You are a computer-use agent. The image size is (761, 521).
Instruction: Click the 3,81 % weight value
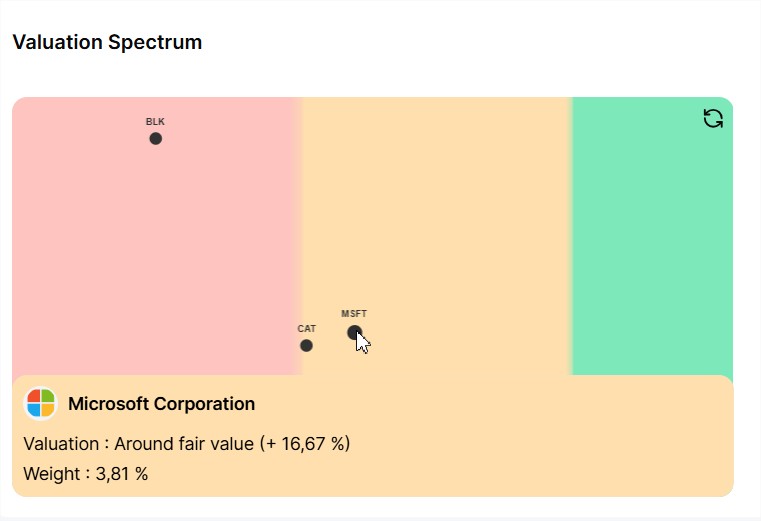tap(122, 474)
